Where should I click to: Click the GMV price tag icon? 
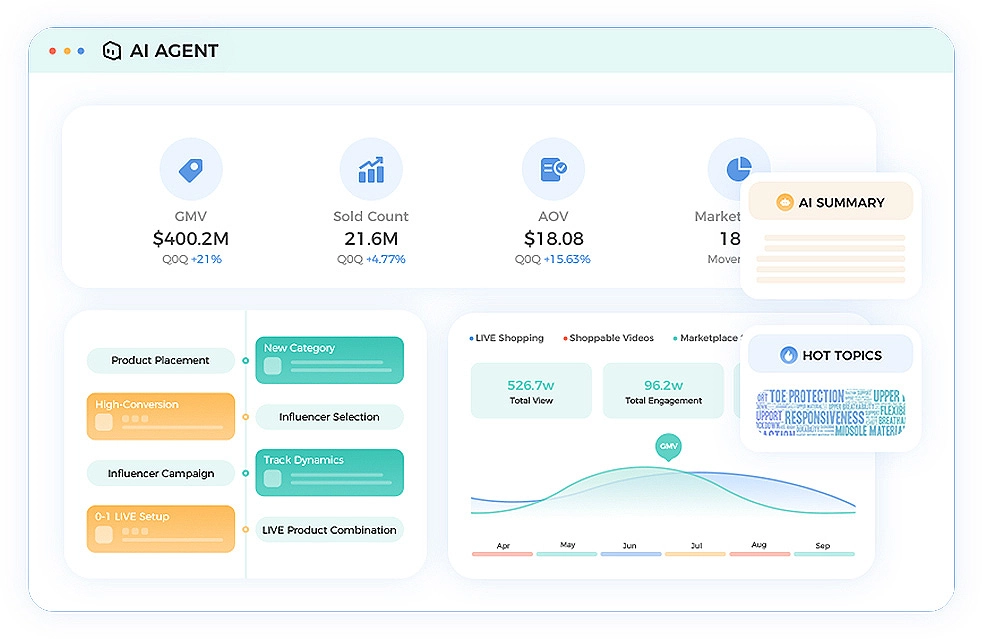(191, 169)
